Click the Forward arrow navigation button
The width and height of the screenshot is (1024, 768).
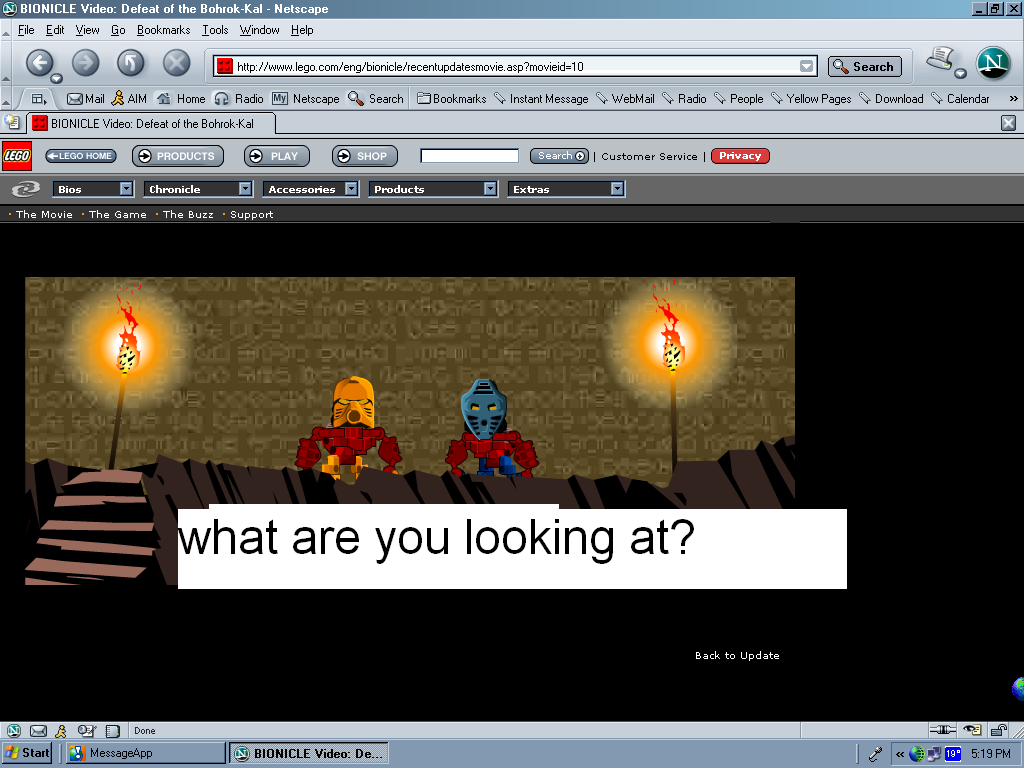[86, 63]
